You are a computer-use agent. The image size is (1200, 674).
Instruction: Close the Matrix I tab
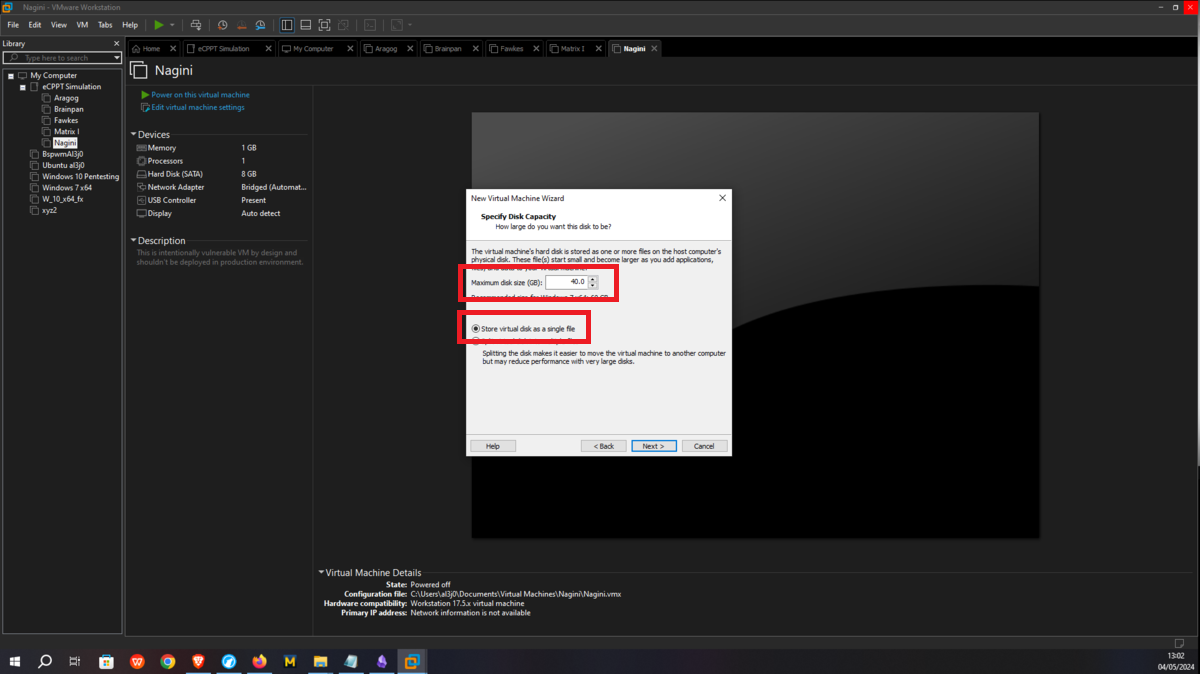click(598, 48)
